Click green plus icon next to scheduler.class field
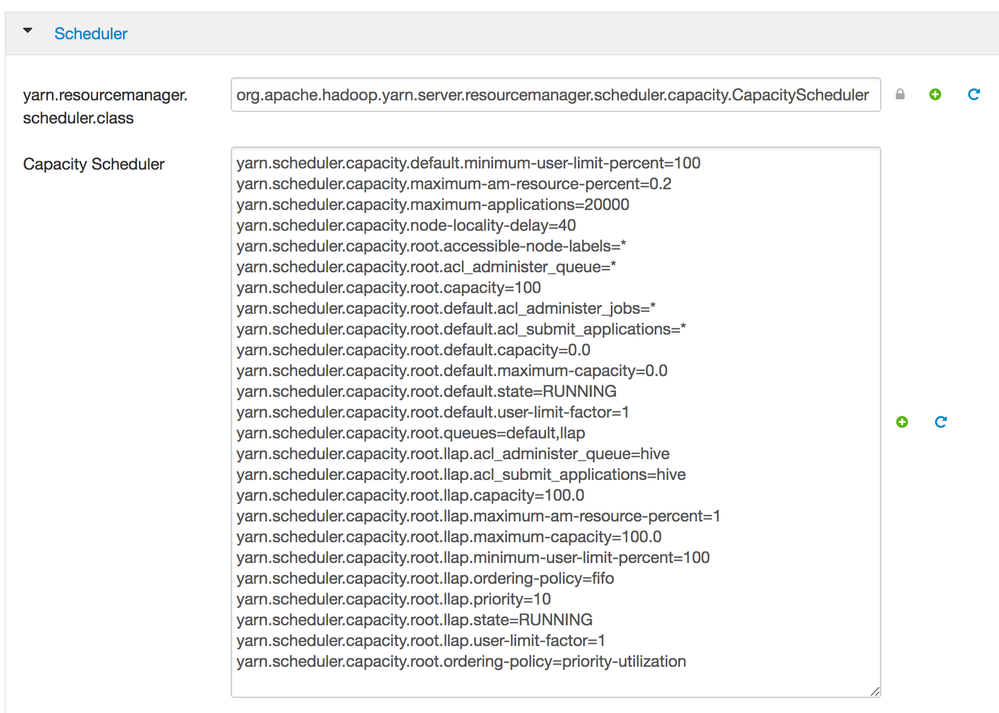The image size is (999, 713). [935, 94]
